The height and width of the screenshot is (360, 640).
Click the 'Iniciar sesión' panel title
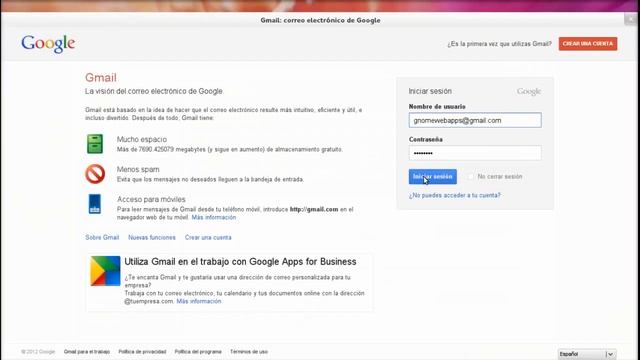tap(430, 91)
